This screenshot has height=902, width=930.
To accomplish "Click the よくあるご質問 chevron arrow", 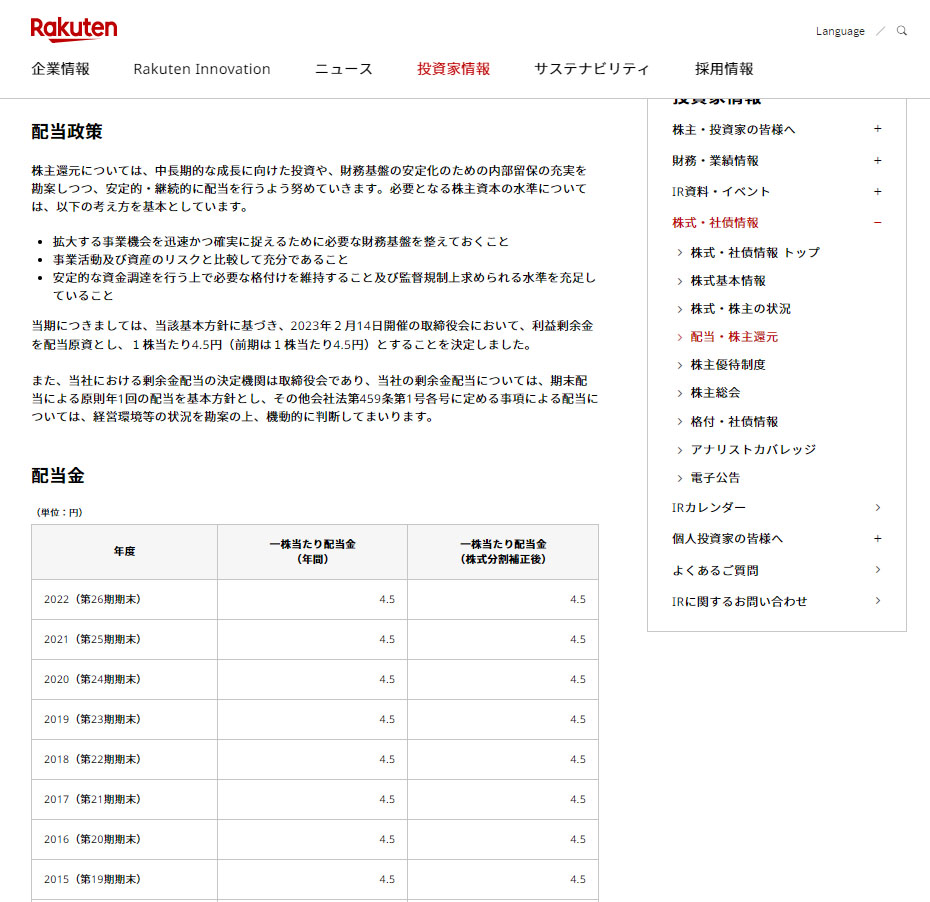I will (877, 570).
